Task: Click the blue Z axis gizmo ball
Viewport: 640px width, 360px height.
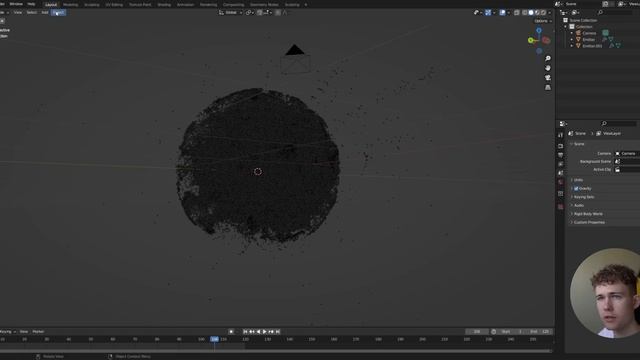Action: (x=539, y=31)
